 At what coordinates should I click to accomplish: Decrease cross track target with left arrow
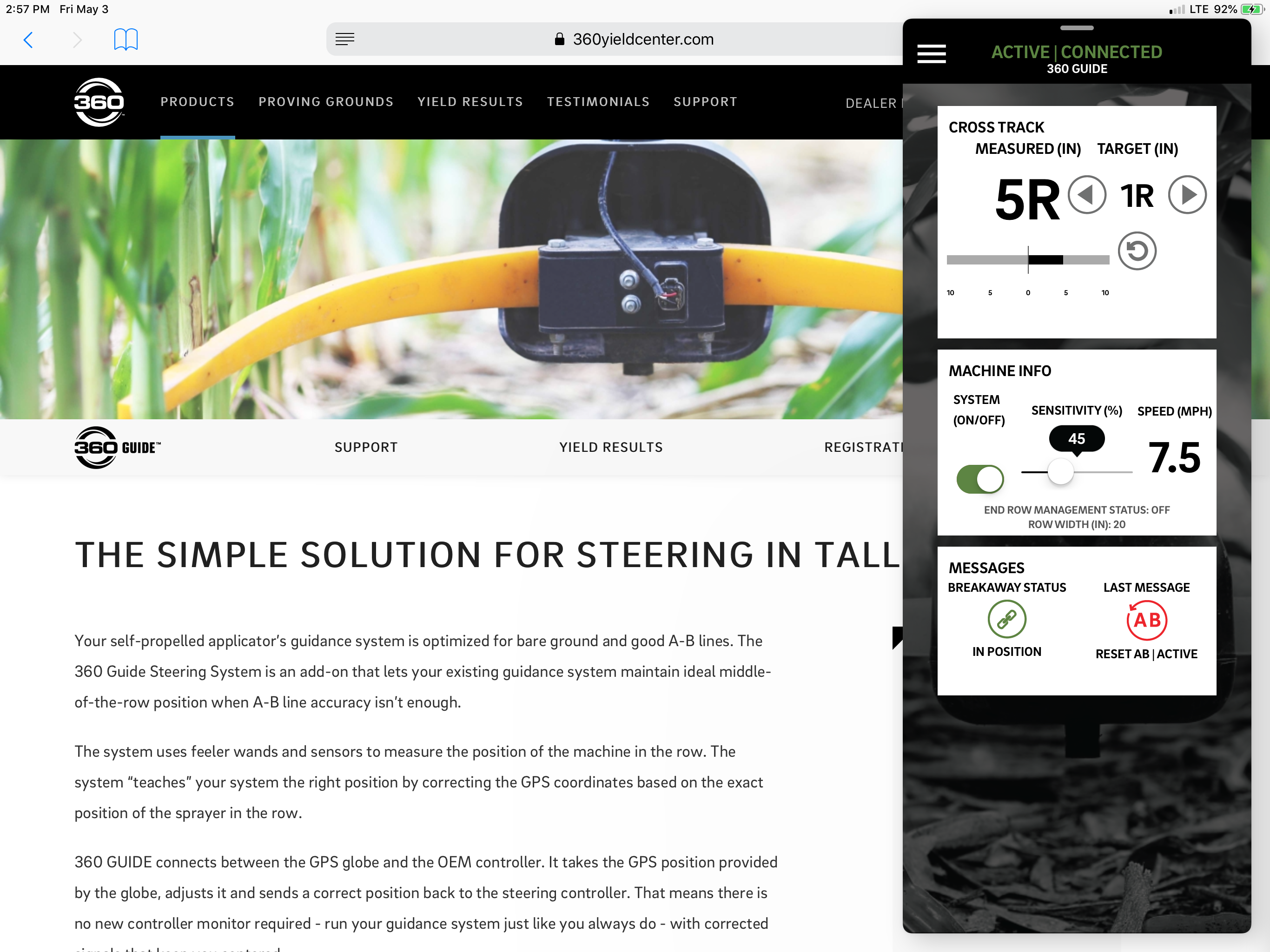1087,195
